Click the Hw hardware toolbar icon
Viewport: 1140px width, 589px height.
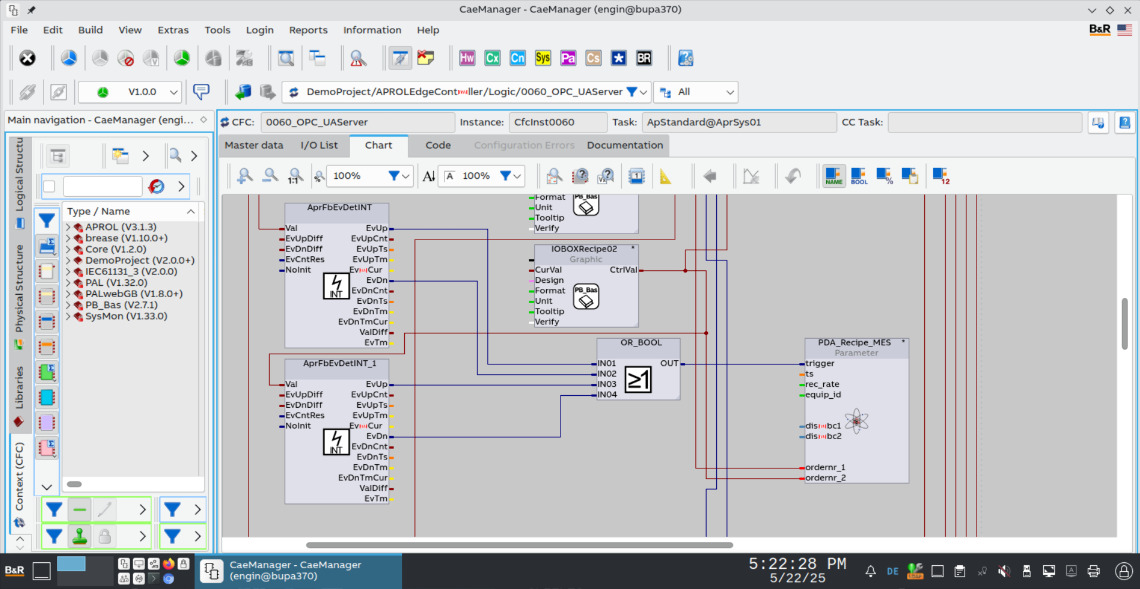point(467,58)
